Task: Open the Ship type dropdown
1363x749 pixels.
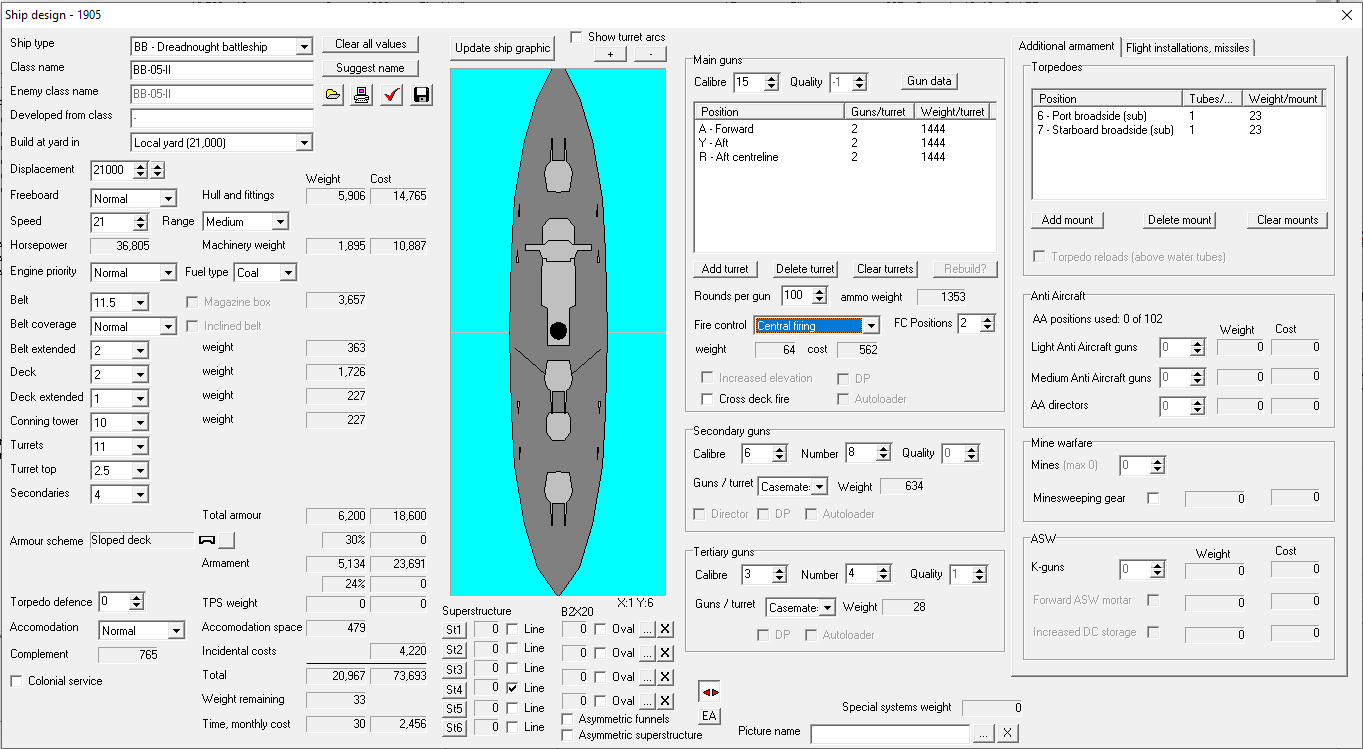Action: tap(304, 47)
